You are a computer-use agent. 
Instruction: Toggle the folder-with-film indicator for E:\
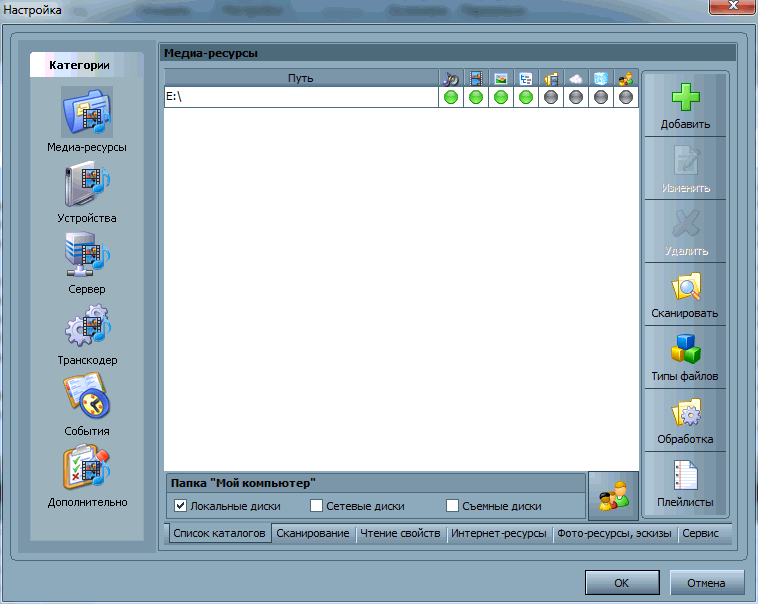551,97
